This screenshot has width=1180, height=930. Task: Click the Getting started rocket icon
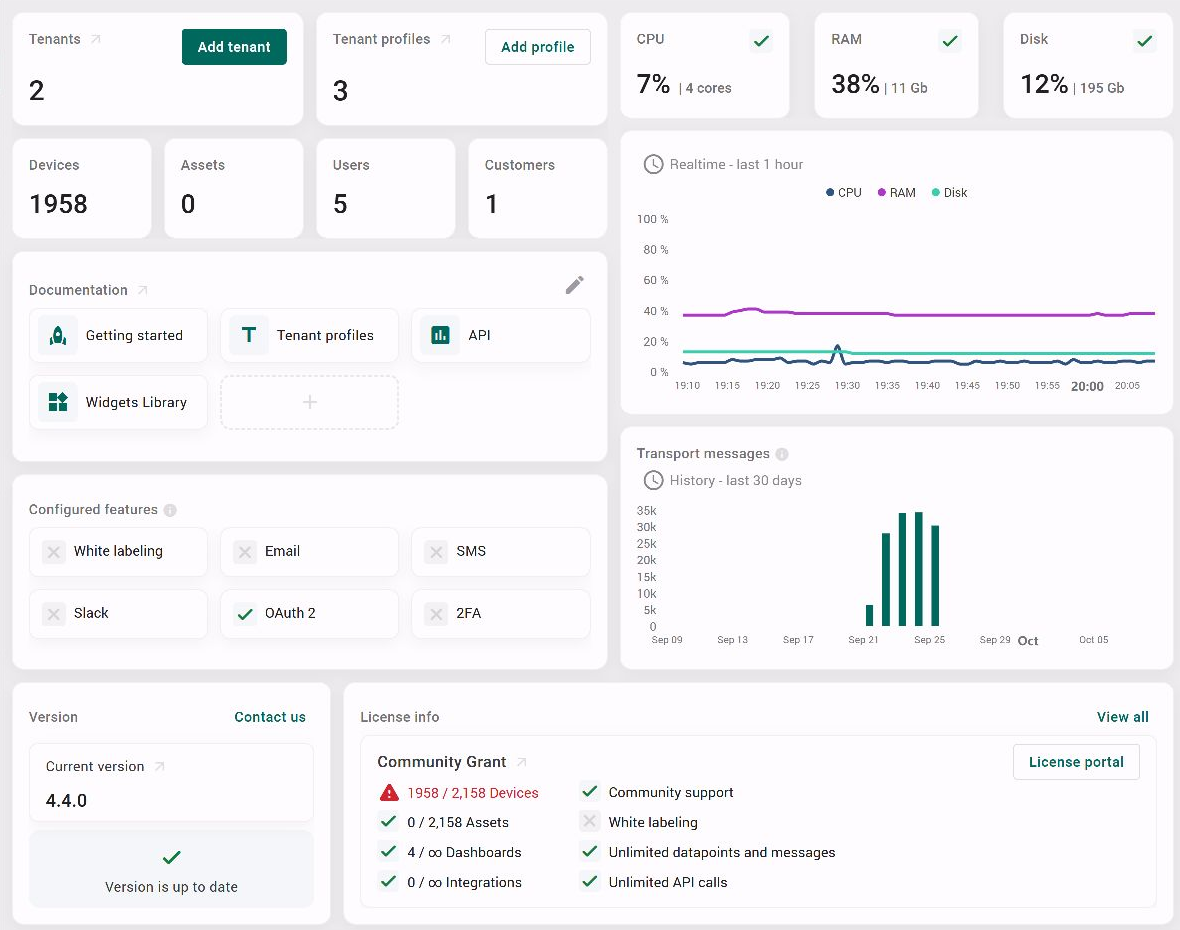point(58,336)
